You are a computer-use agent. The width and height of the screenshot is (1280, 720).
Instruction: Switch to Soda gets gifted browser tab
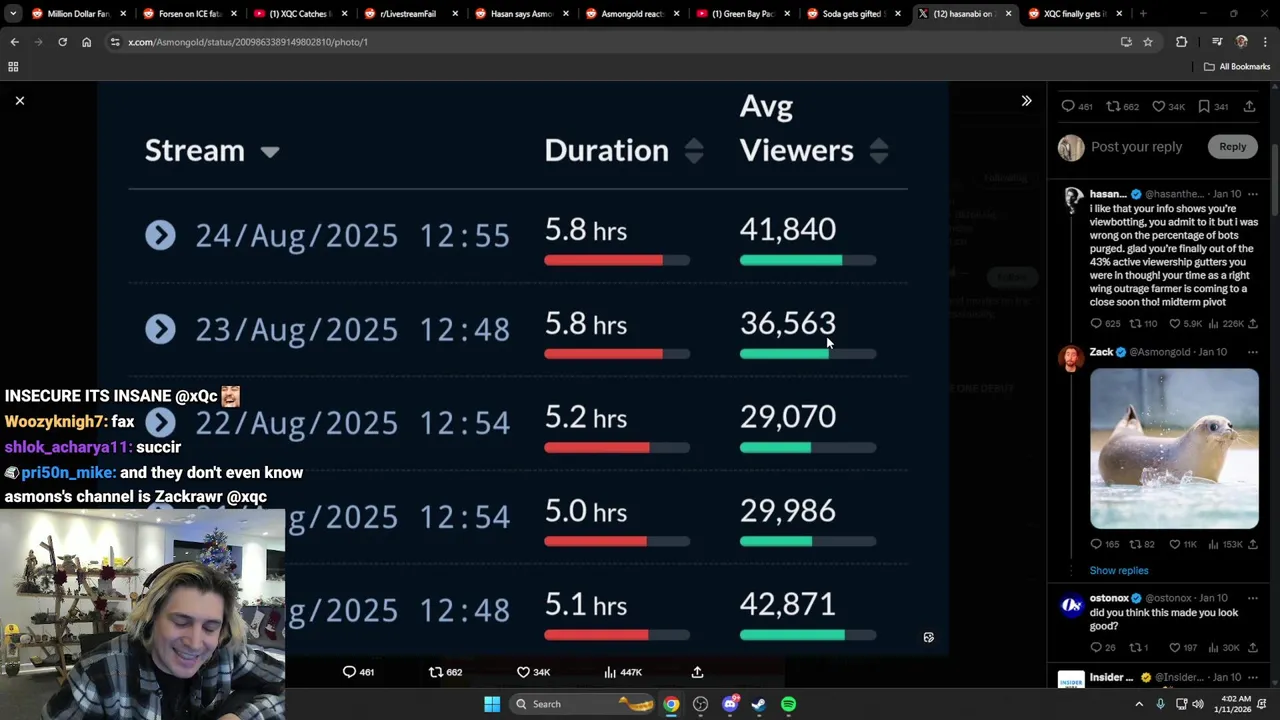coord(852,14)
